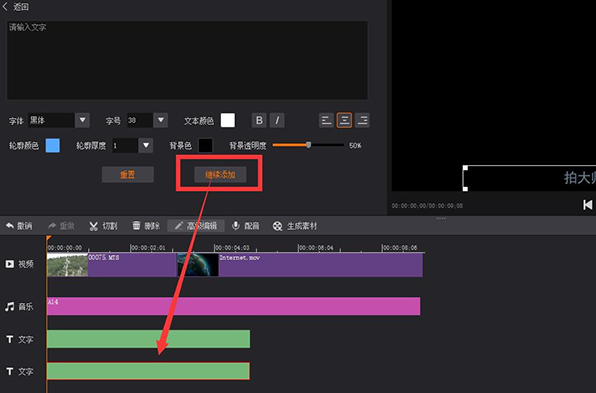The width and height of the screenshot is (596, 393).
Task: Pick the blue outline color swatch
Action: [52, 145]
